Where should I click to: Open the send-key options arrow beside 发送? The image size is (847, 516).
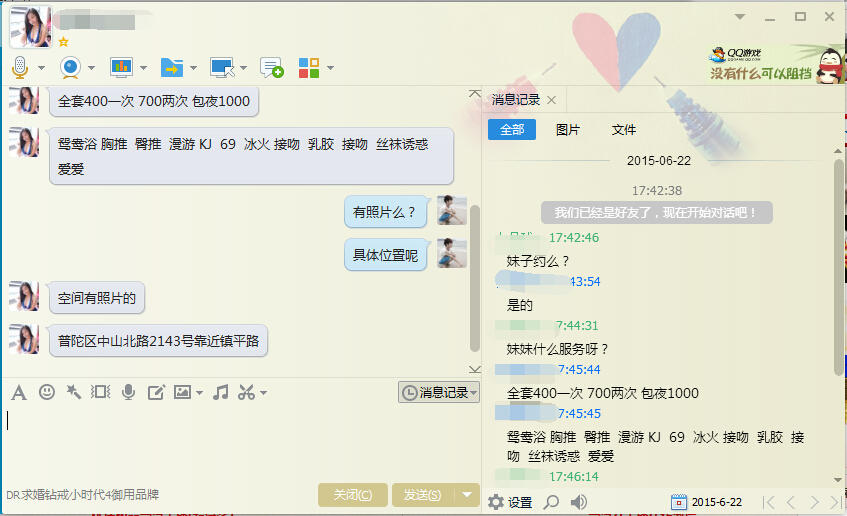tap(467, 495)
